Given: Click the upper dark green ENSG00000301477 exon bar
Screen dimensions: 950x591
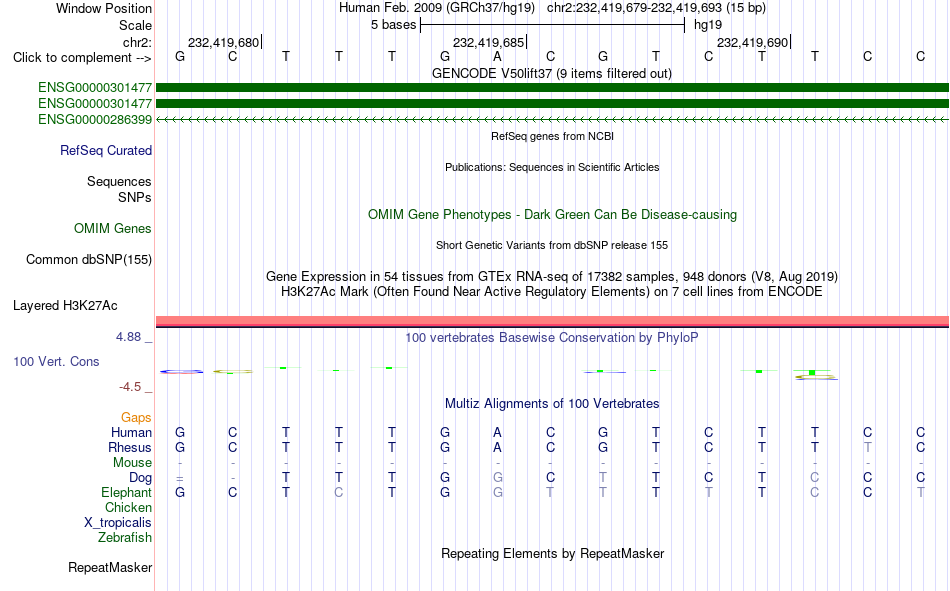Looking at the screenshot, I should point(553,88).
